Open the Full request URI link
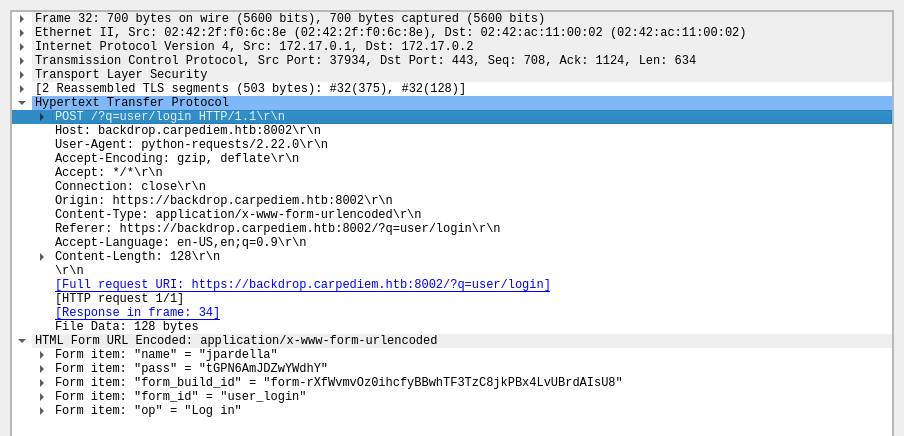 302,285
